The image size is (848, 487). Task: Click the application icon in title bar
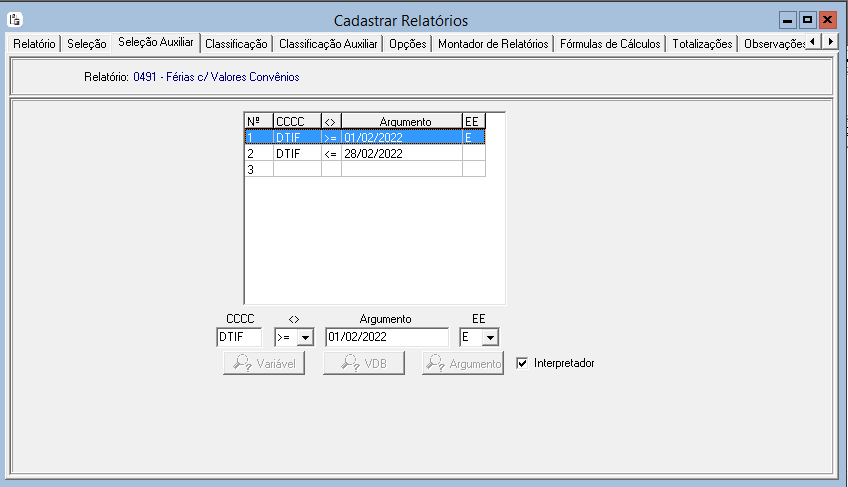click(x=15, y=20)
